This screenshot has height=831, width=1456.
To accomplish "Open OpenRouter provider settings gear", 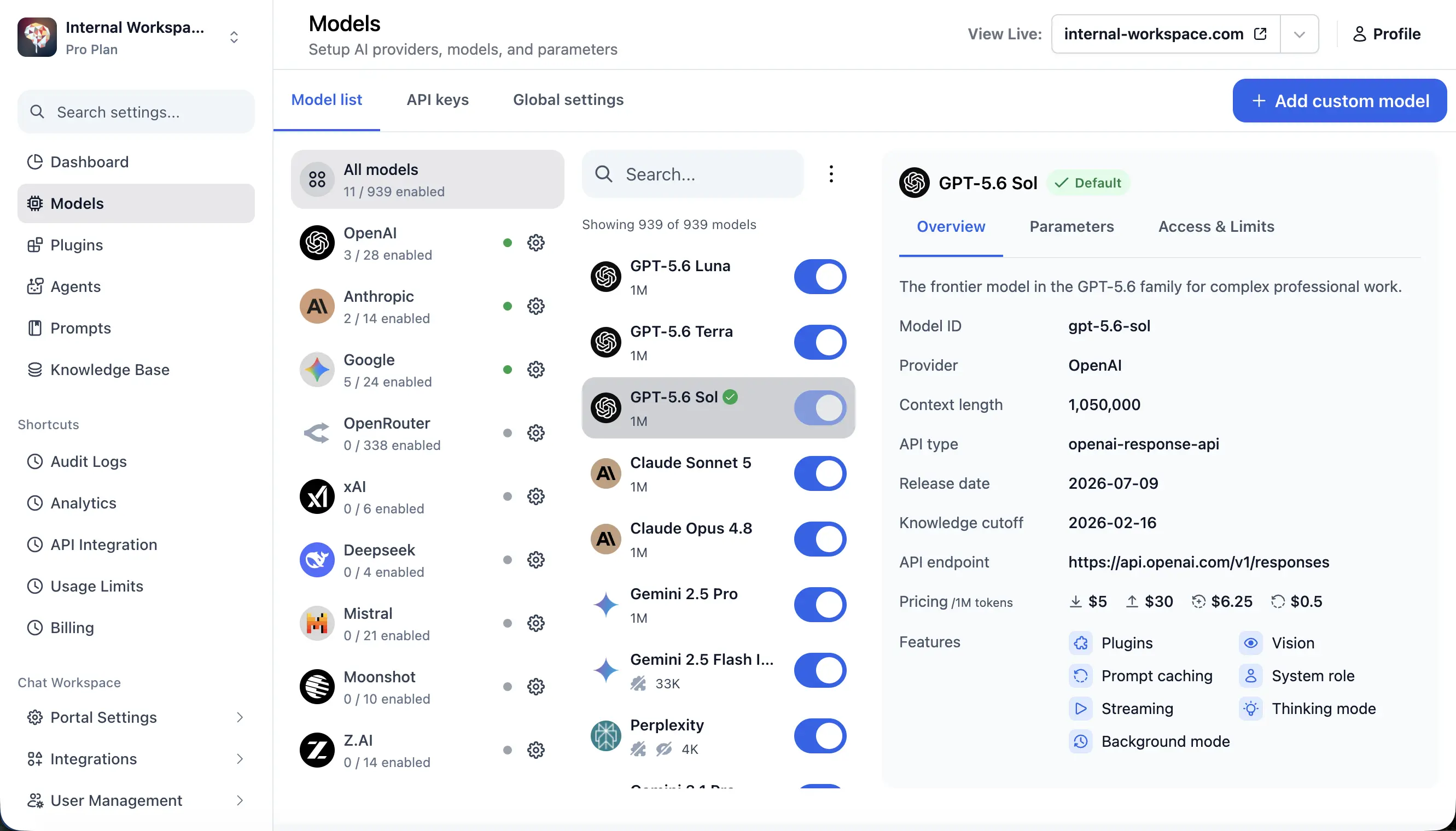I will (x=535, y=433).
